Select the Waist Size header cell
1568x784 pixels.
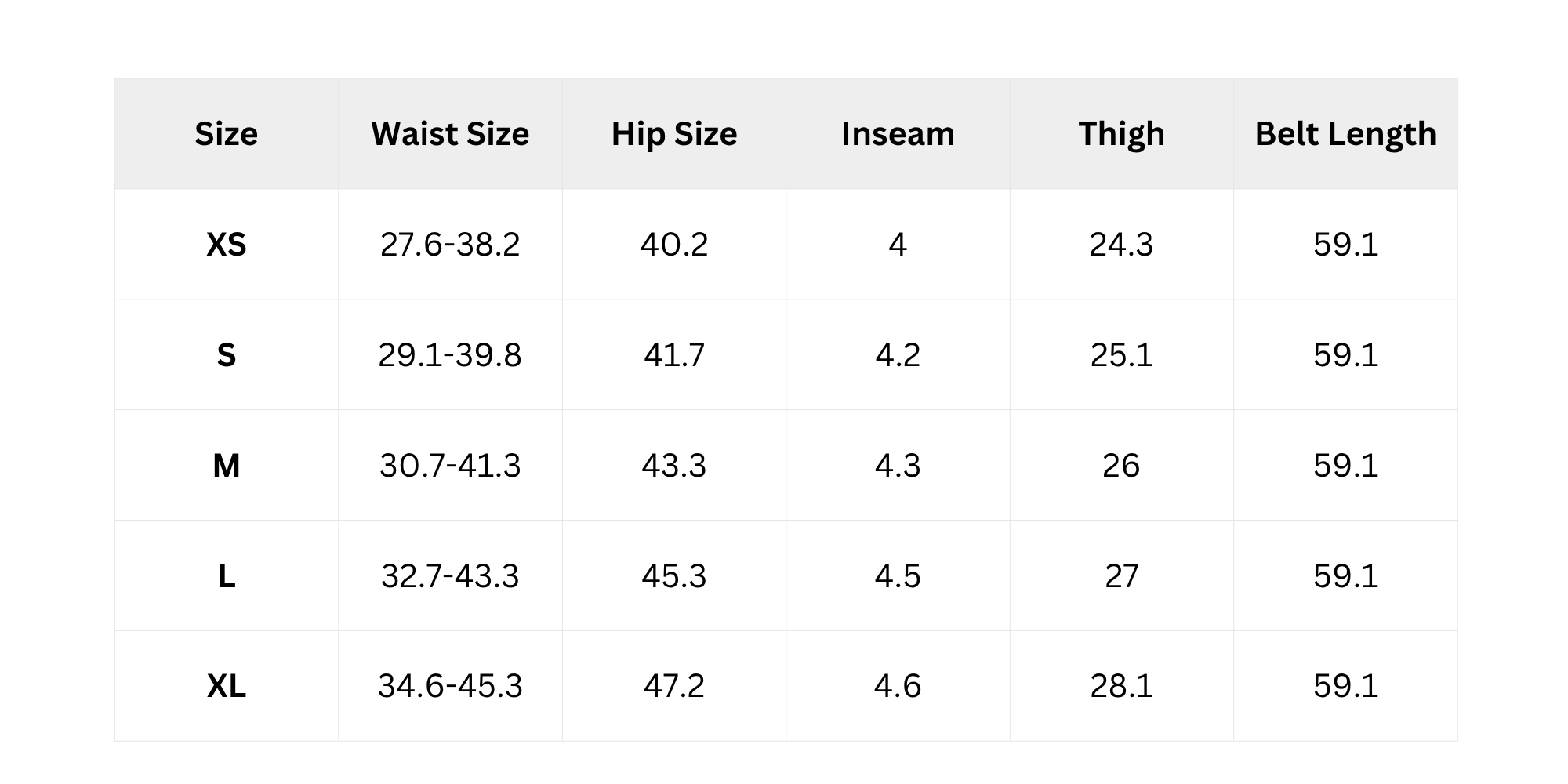(x=450, y=134)
